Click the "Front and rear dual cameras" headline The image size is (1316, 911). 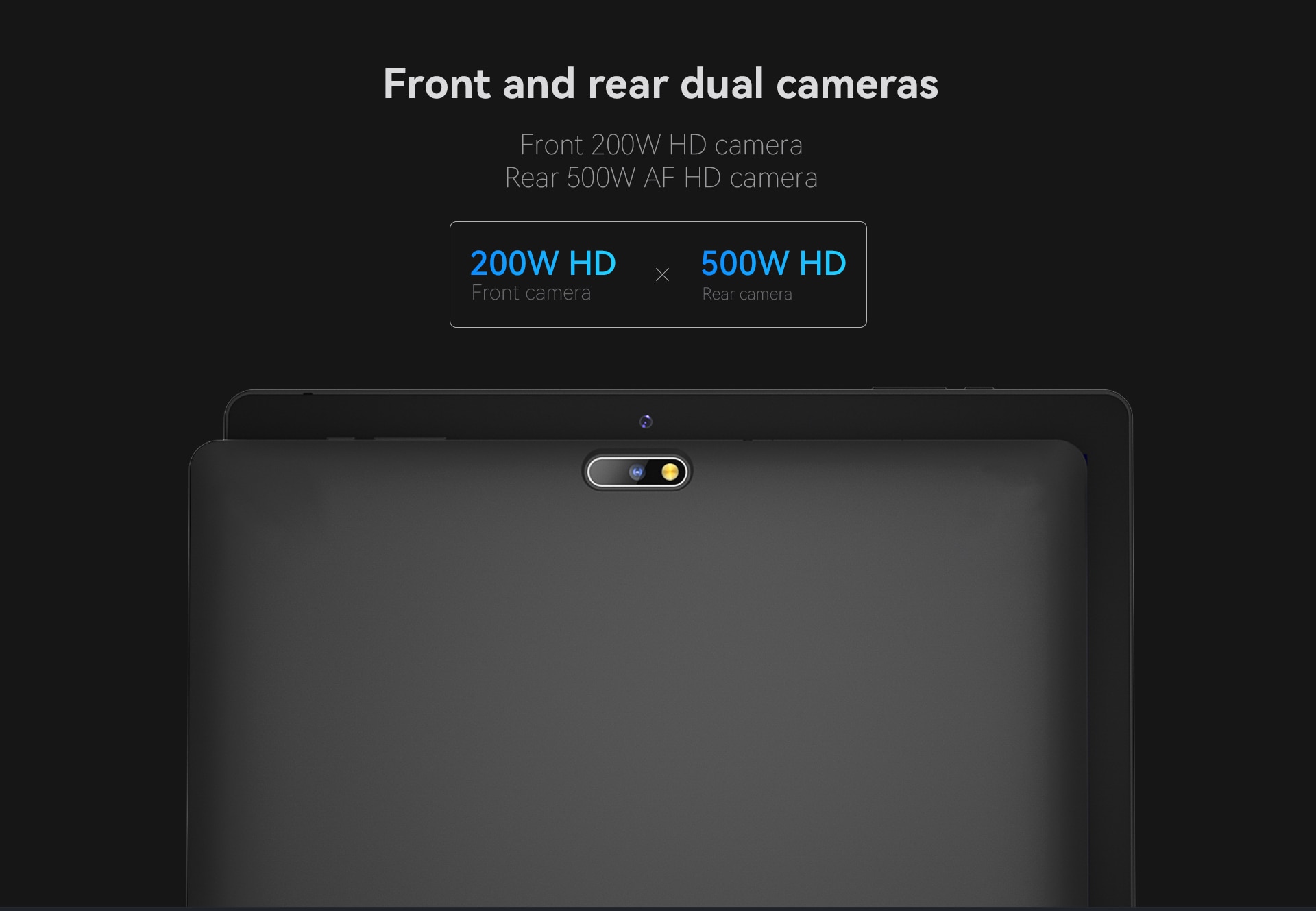tap(661, 84)
